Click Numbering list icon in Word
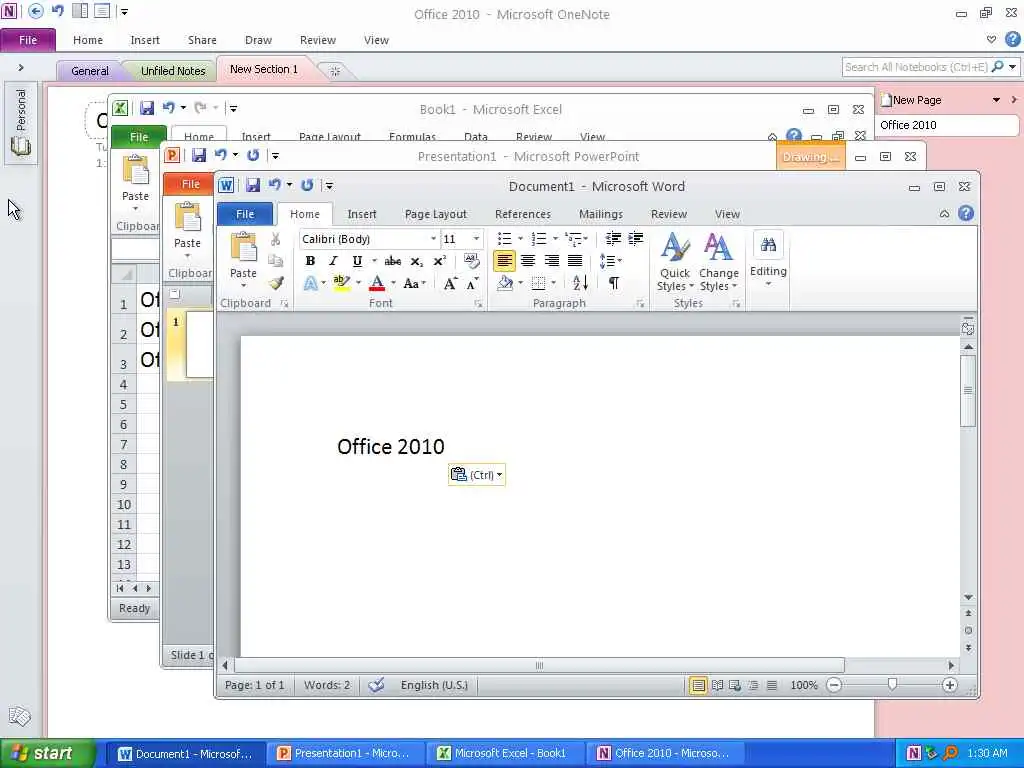Viewport: 1024px width, 768px height. pos(539,238)
